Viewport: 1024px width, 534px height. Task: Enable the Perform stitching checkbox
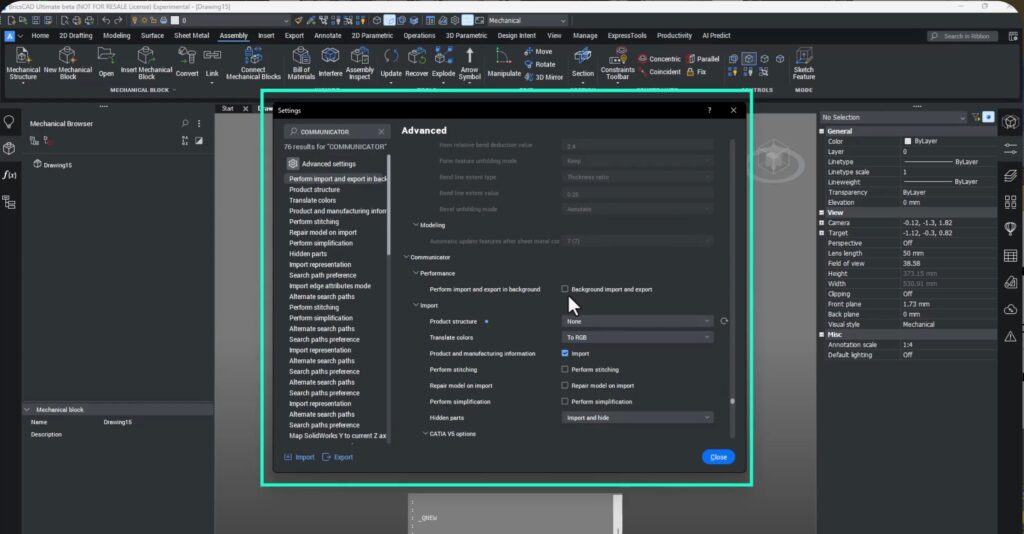(x=565, y=369)
